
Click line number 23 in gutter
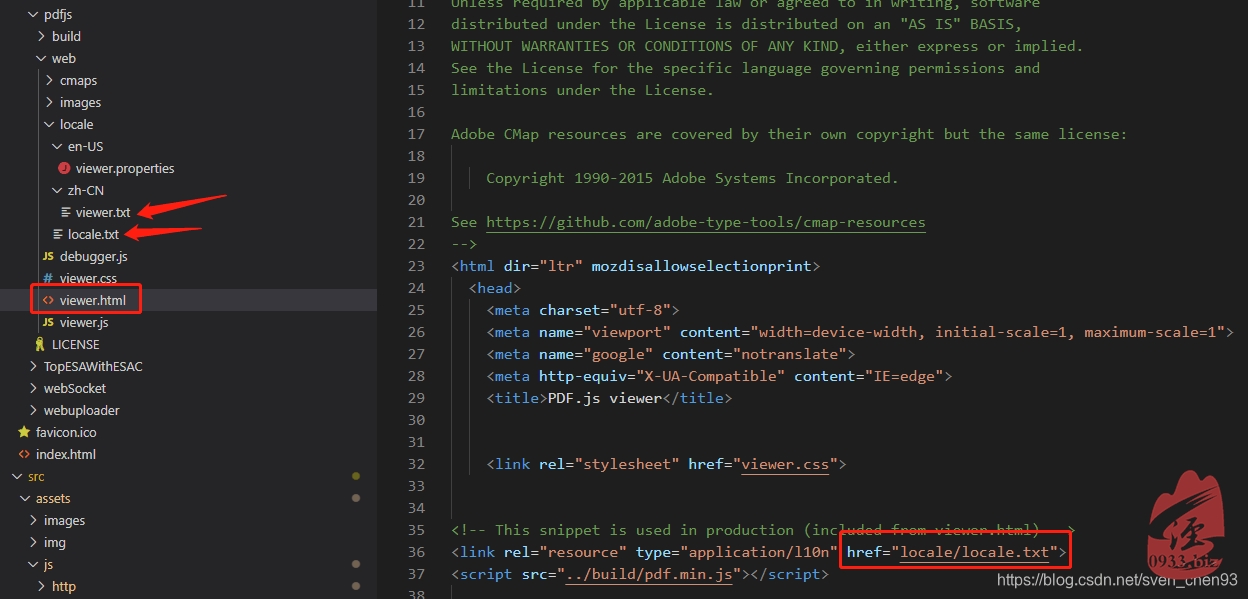pyautogui.click(x=417, y=266)
